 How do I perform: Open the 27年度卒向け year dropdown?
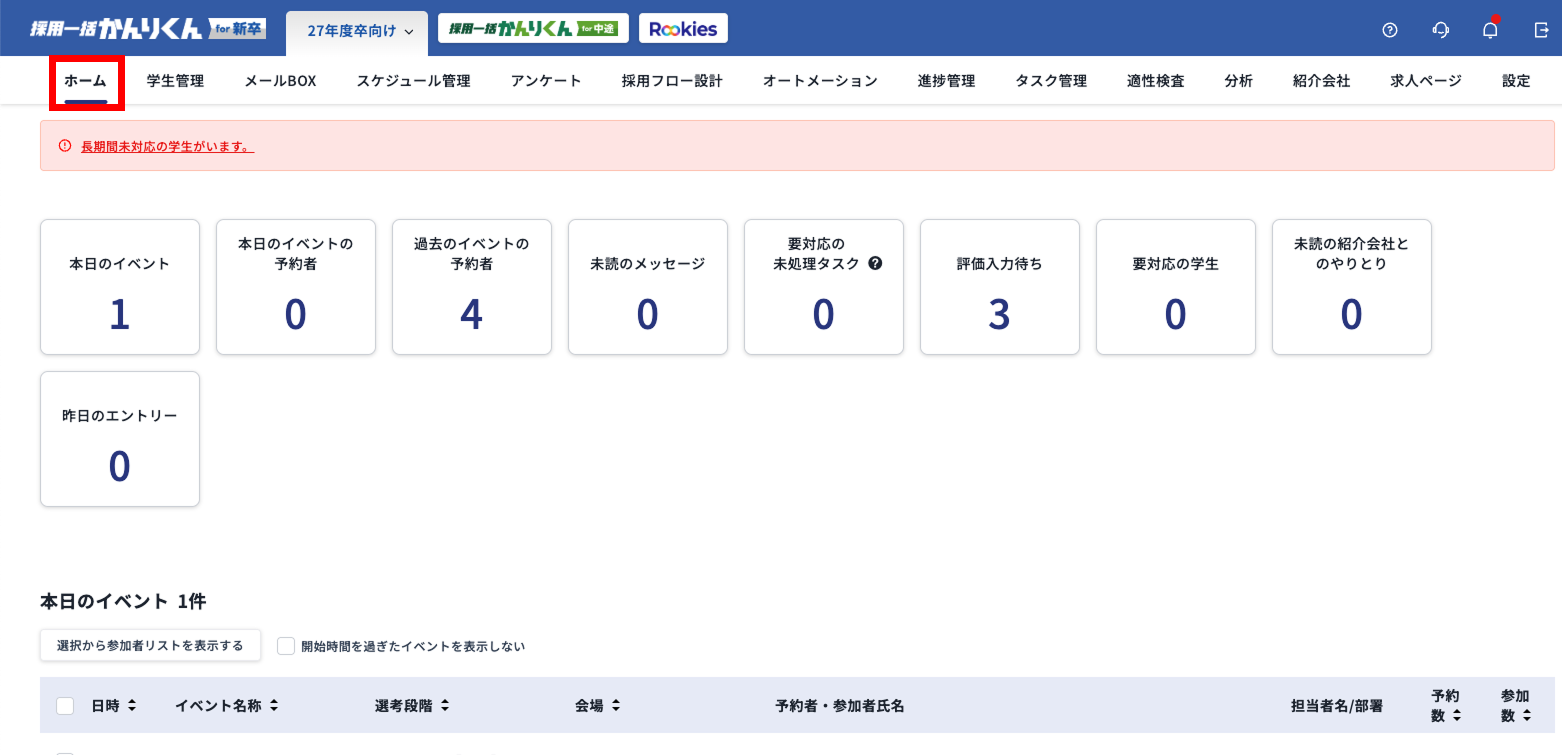point(355,31)
